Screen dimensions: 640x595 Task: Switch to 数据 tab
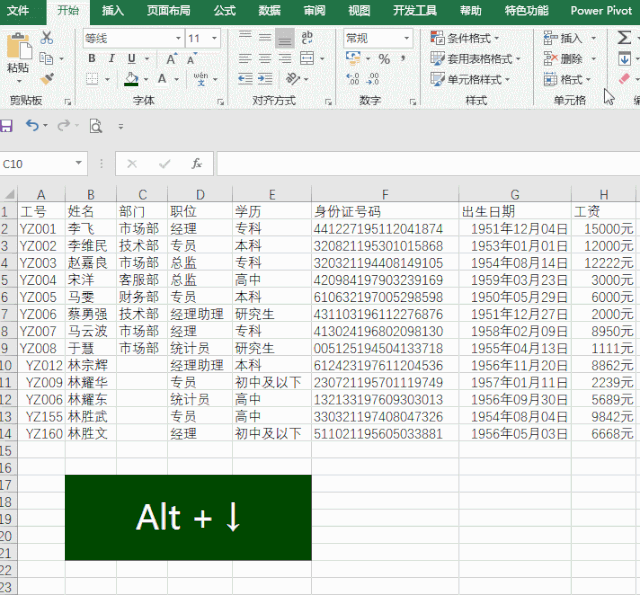pyautogui.click(x=269, y=10)
